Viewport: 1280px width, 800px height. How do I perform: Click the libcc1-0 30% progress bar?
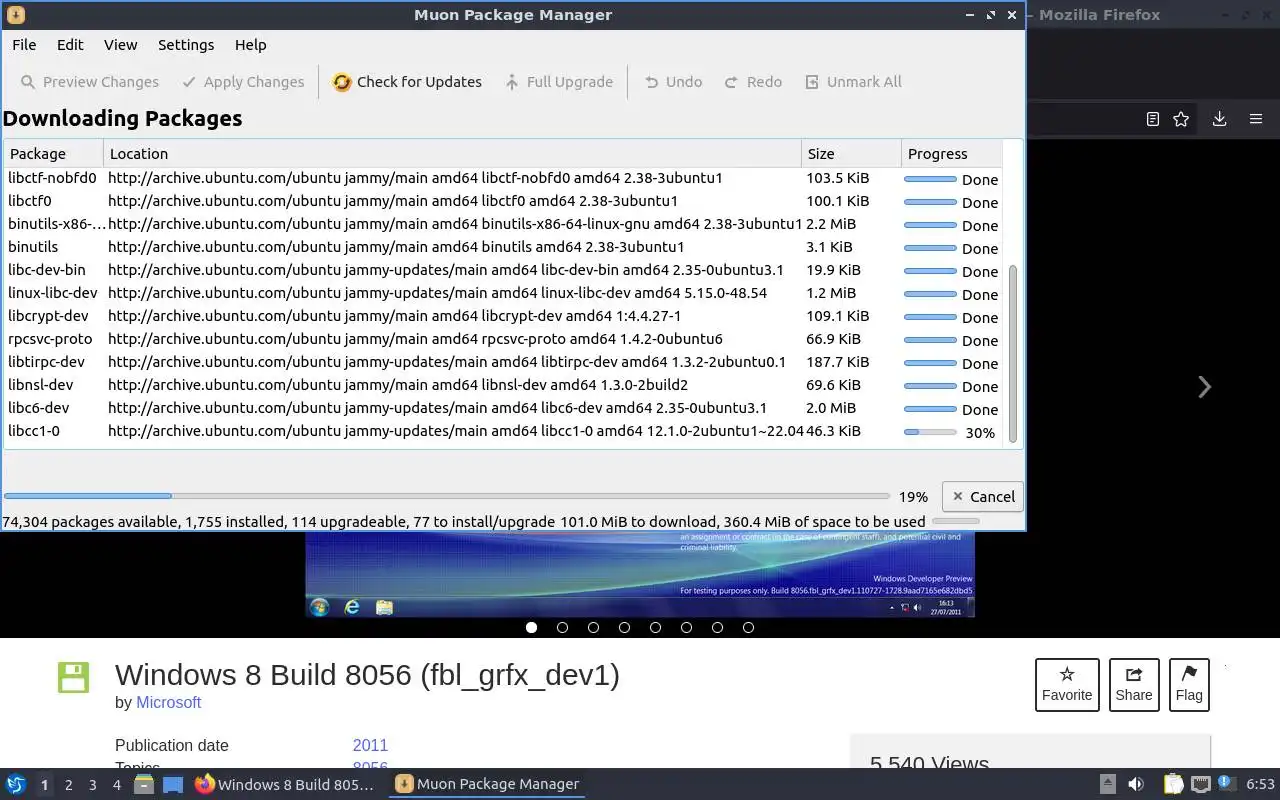[930, 432]
